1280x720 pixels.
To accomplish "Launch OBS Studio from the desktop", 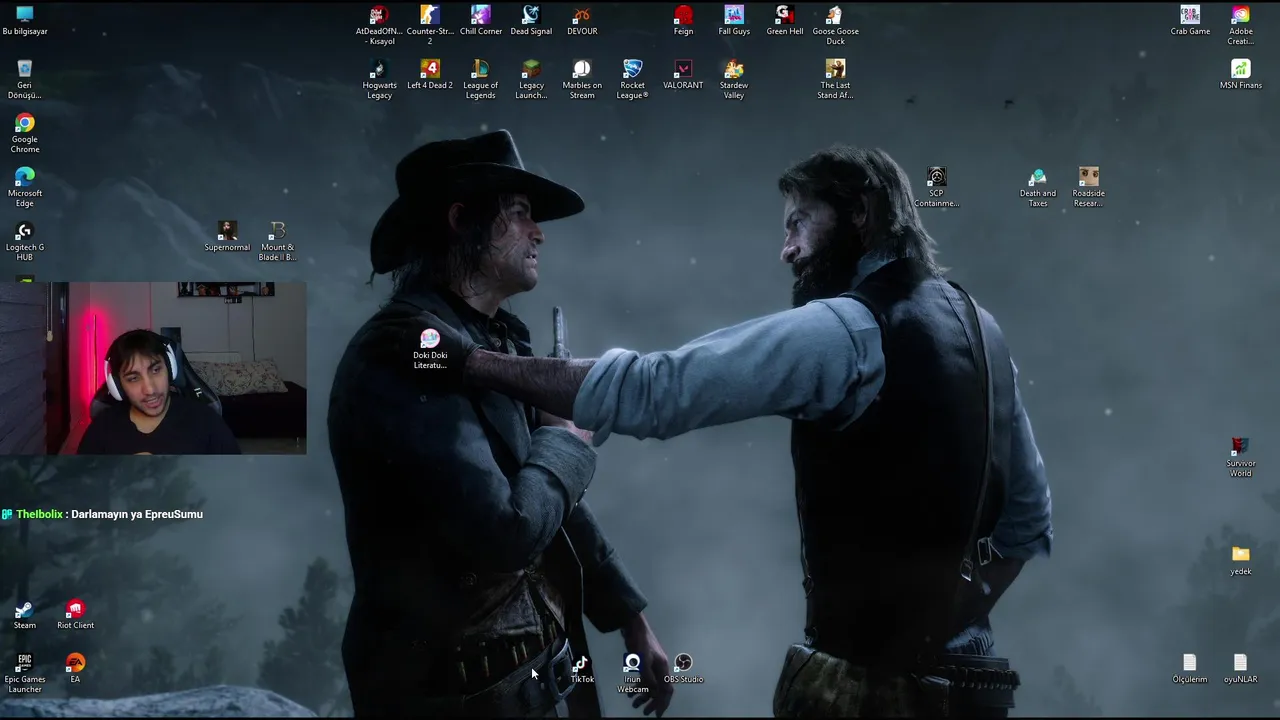I will [x=683, y=668].
